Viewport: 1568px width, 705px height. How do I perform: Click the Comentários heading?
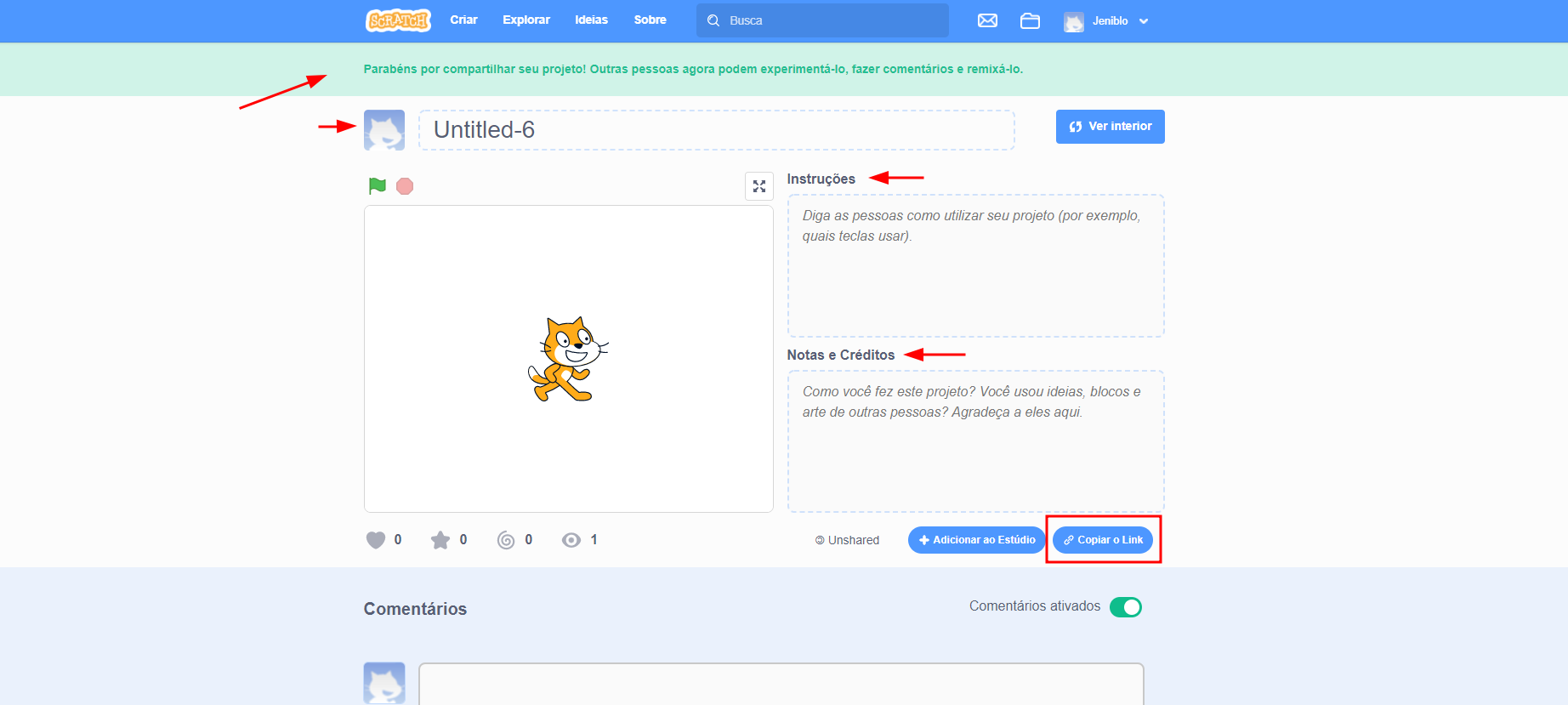[415, 609]
